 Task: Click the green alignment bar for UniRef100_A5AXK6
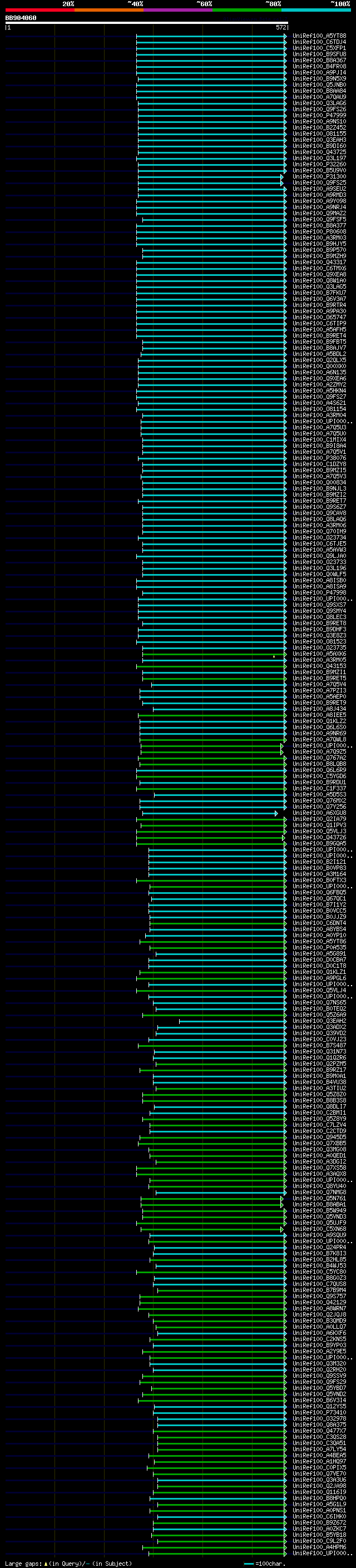pyautogui.click(x=214, y=654)
